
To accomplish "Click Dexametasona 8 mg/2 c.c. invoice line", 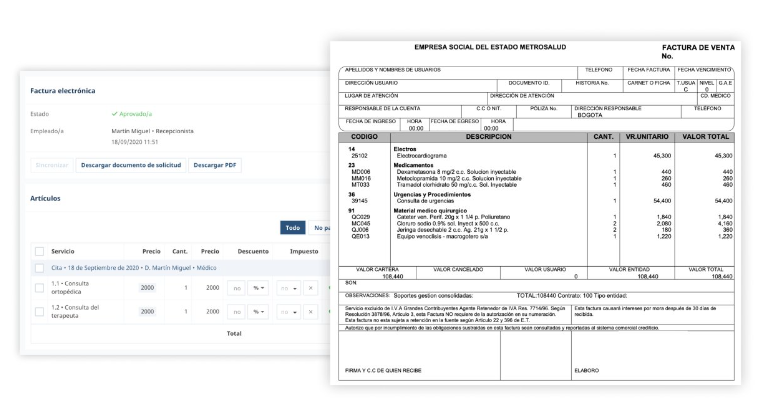I will (x=457, y=172).
